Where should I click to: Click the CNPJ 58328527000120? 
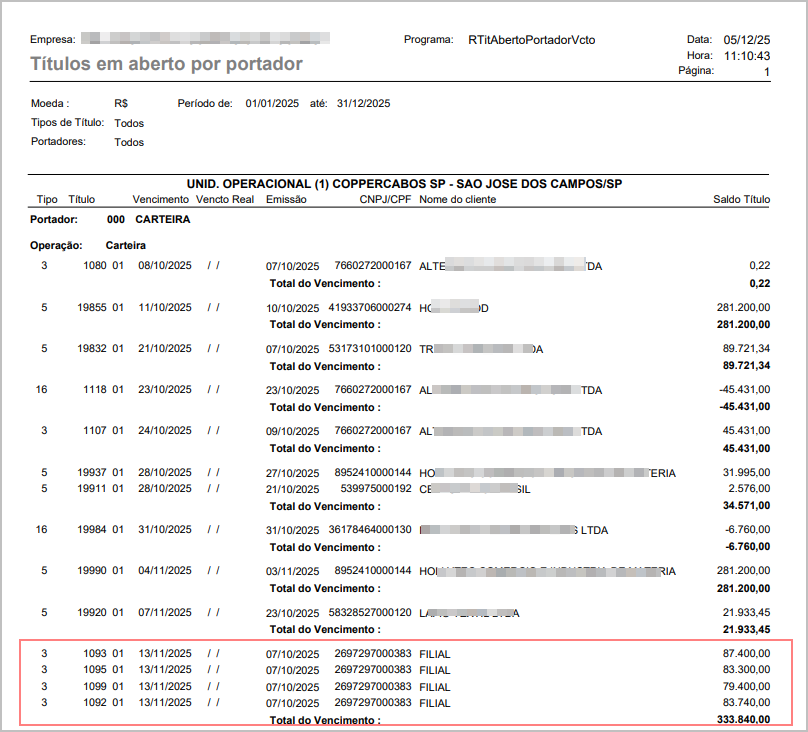coord(373,612)
